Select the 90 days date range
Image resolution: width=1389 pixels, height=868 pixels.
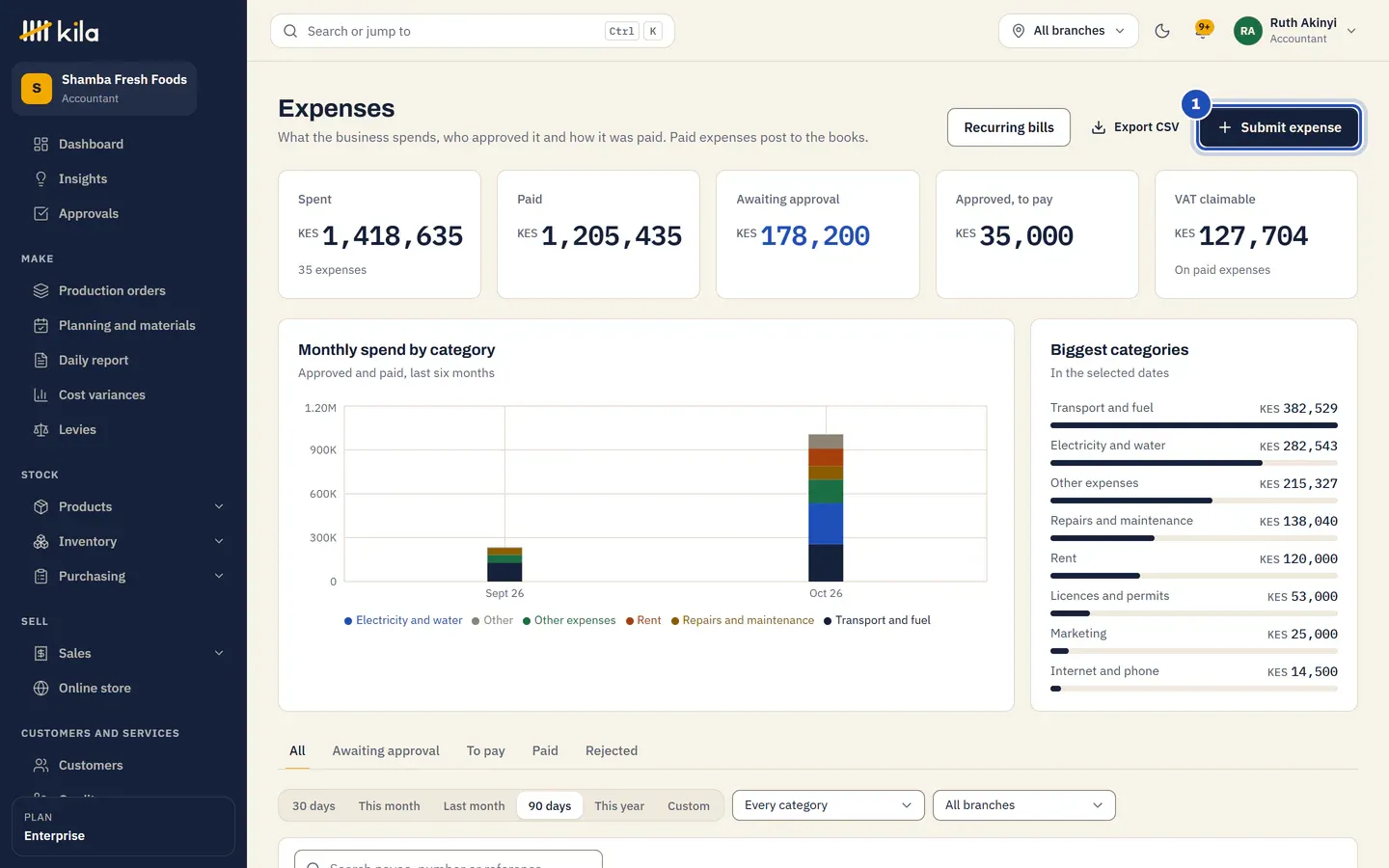[550, 805]
